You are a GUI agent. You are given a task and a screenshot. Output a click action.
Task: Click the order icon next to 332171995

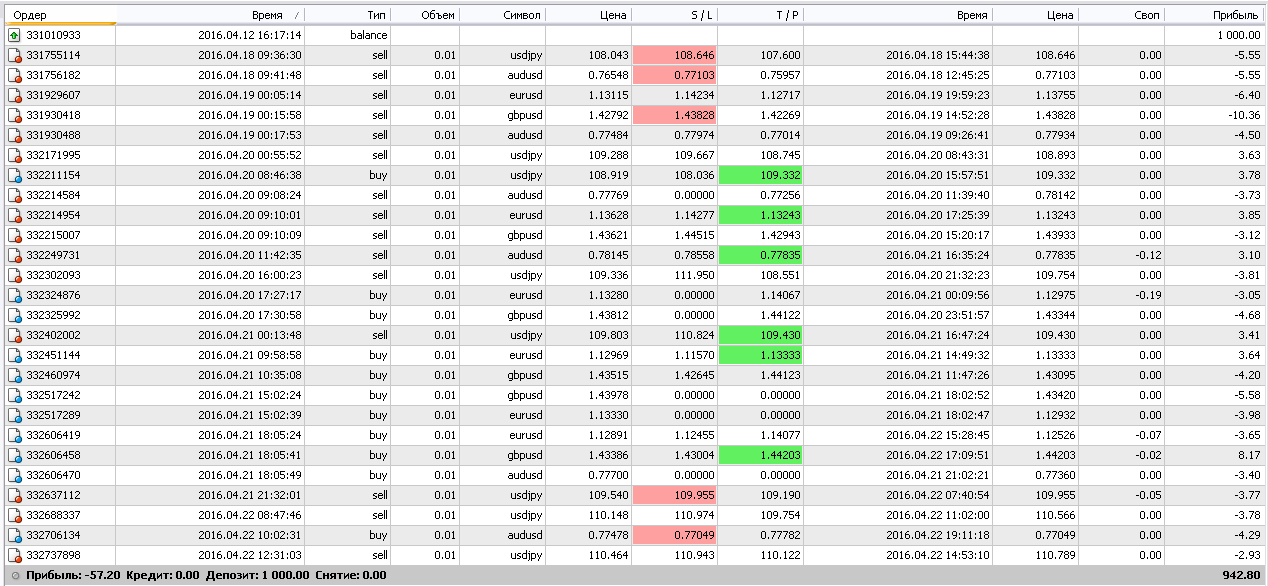pyautogui.click(x=14, y=155)
